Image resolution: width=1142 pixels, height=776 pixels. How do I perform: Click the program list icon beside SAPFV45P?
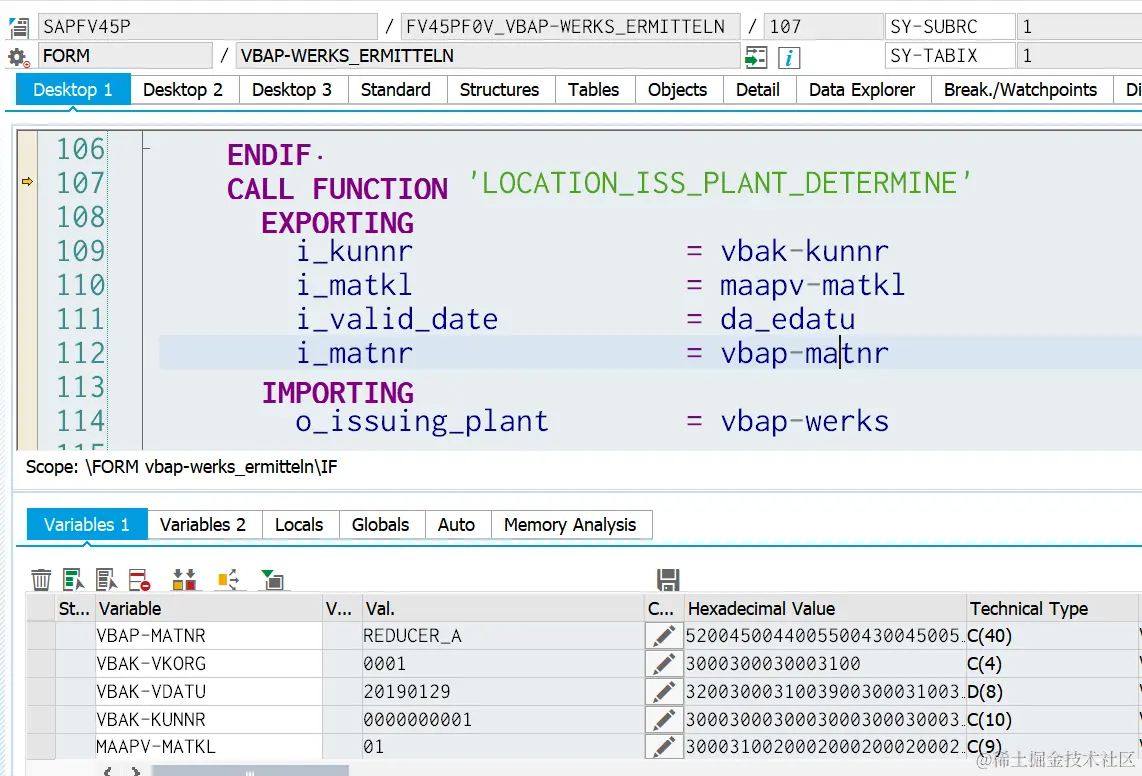(19, 28)
